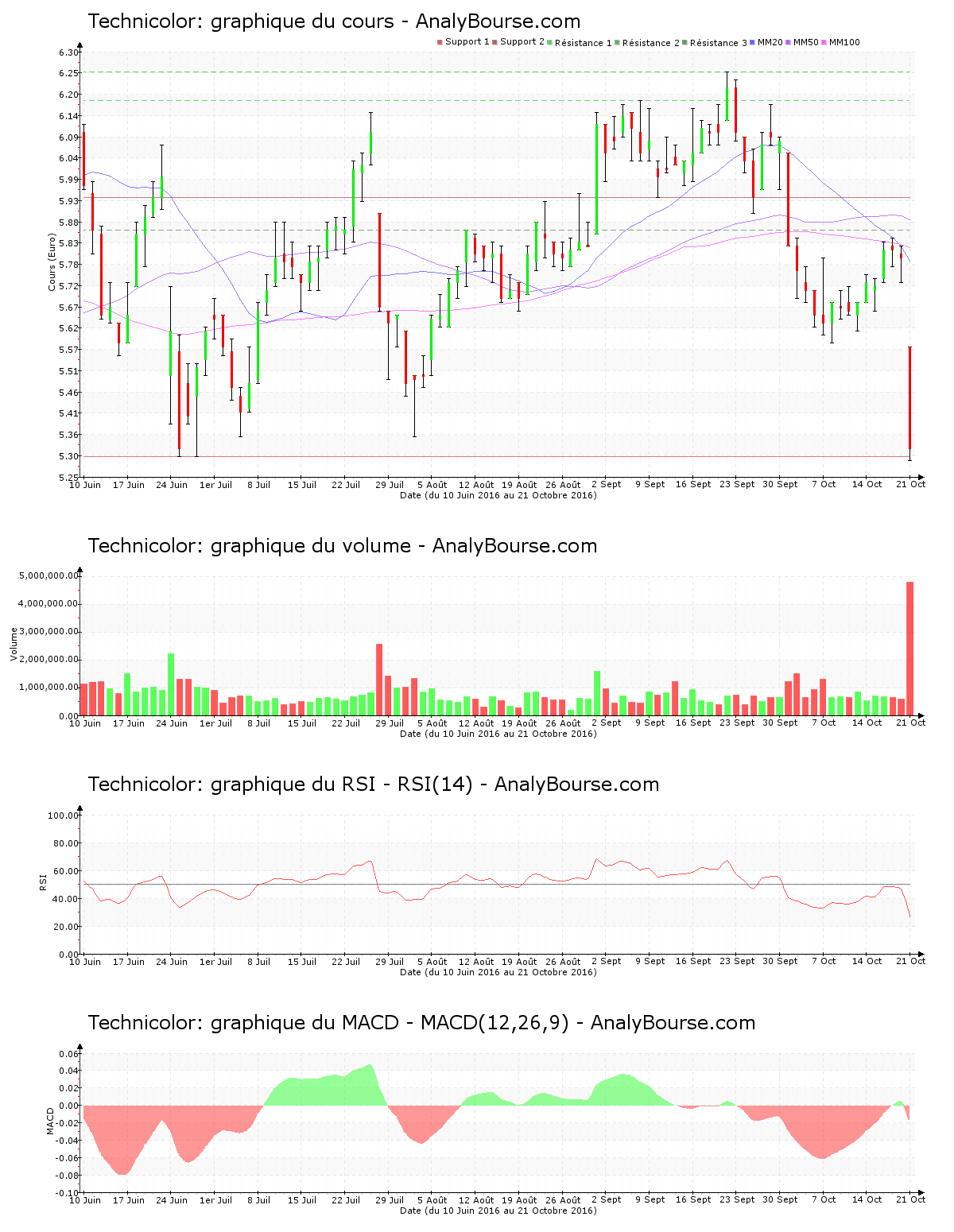
Task: Click '21 Oct' date under volume chart
Action: (x=911, y=723)
